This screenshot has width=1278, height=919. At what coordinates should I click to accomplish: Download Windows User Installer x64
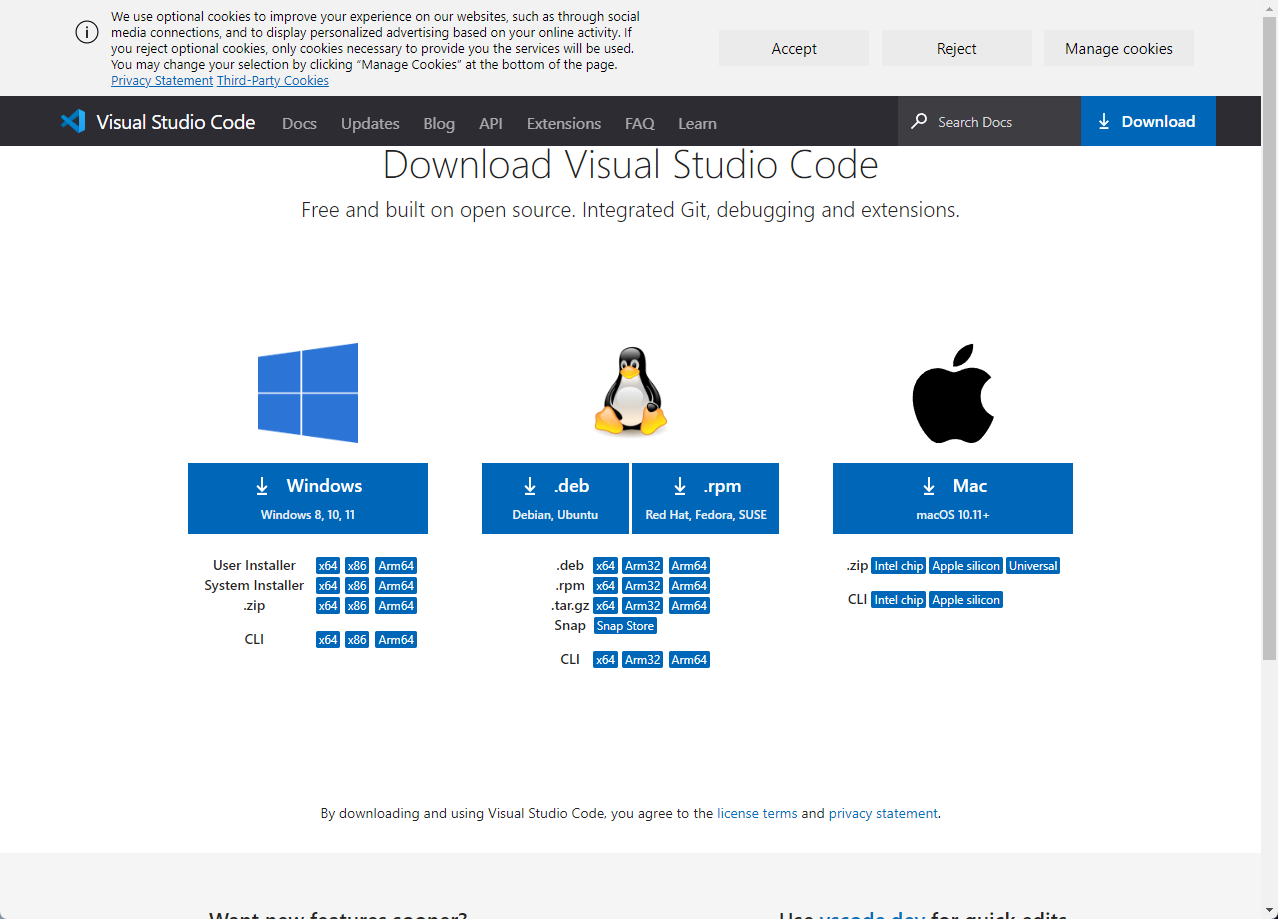(x=328, y=566)
